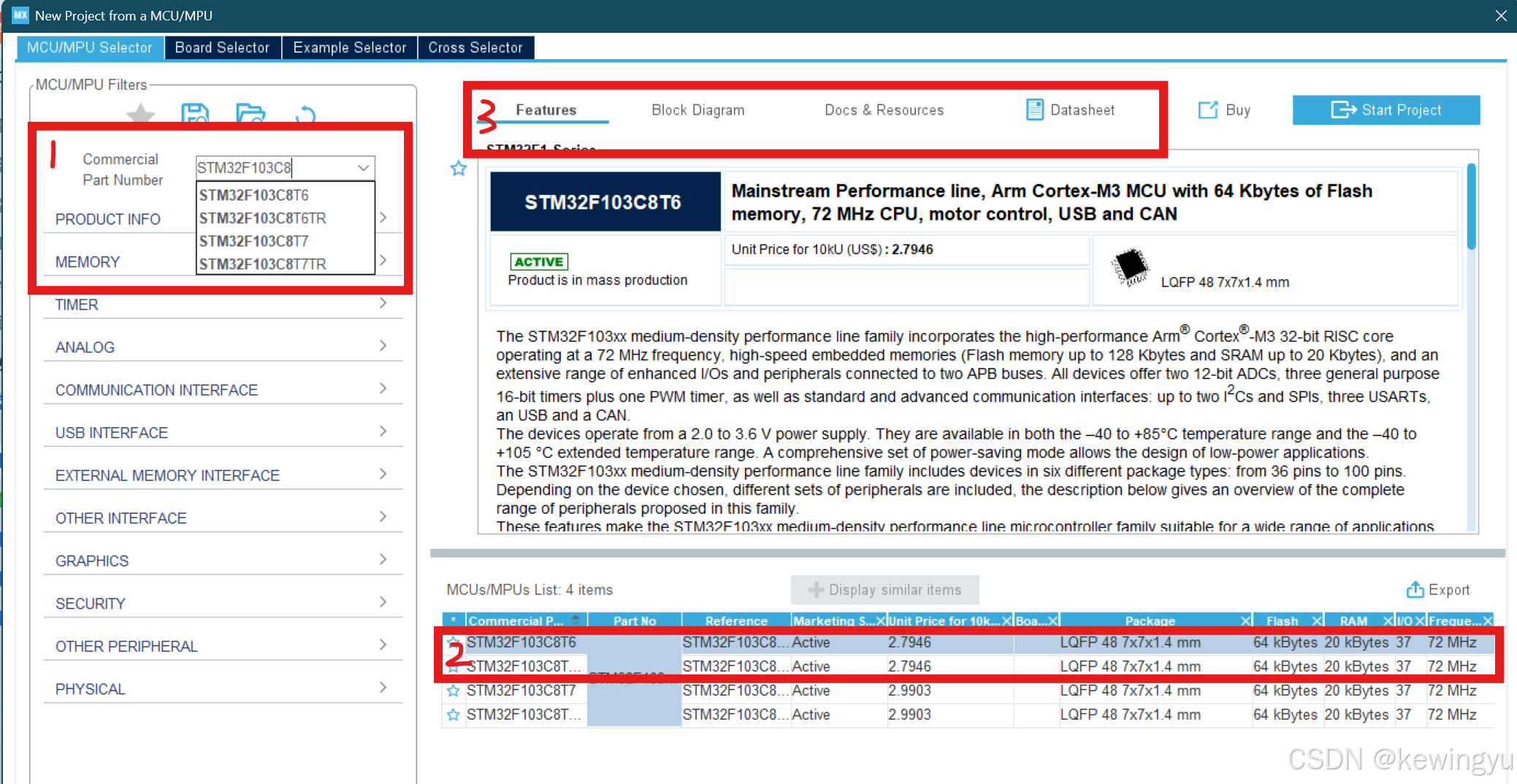The image size is (1517, 784).
Task: Expand OTHER PERIPHERAL filters
Action: tap(223, 646)
